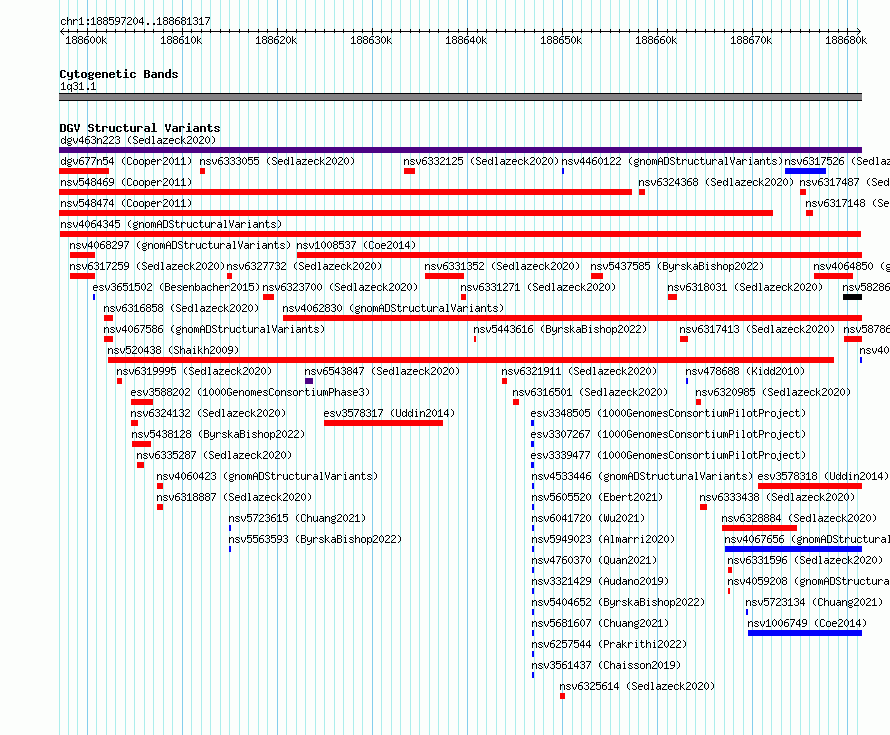The image size is (890, 735).
Task: Click nsv5949023 (Almarri2020) label
Action: [x=603, y=539]
